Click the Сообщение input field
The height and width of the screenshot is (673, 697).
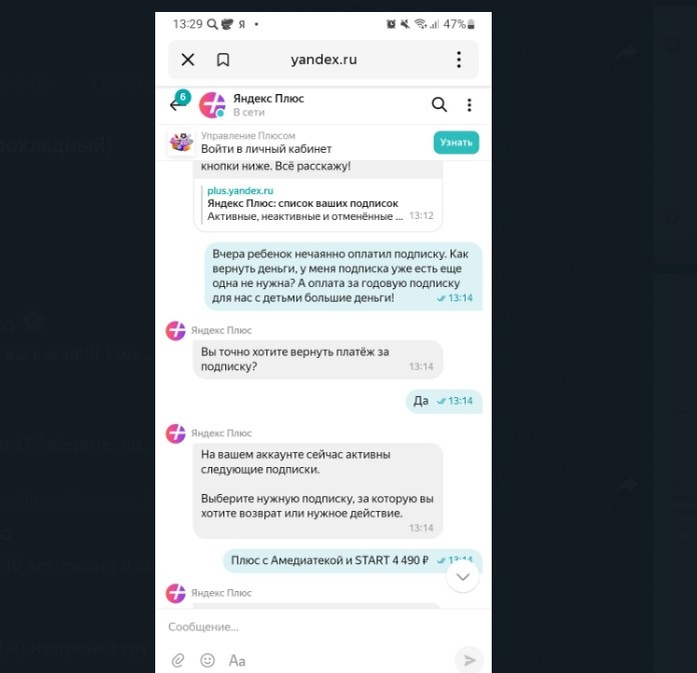307,627
